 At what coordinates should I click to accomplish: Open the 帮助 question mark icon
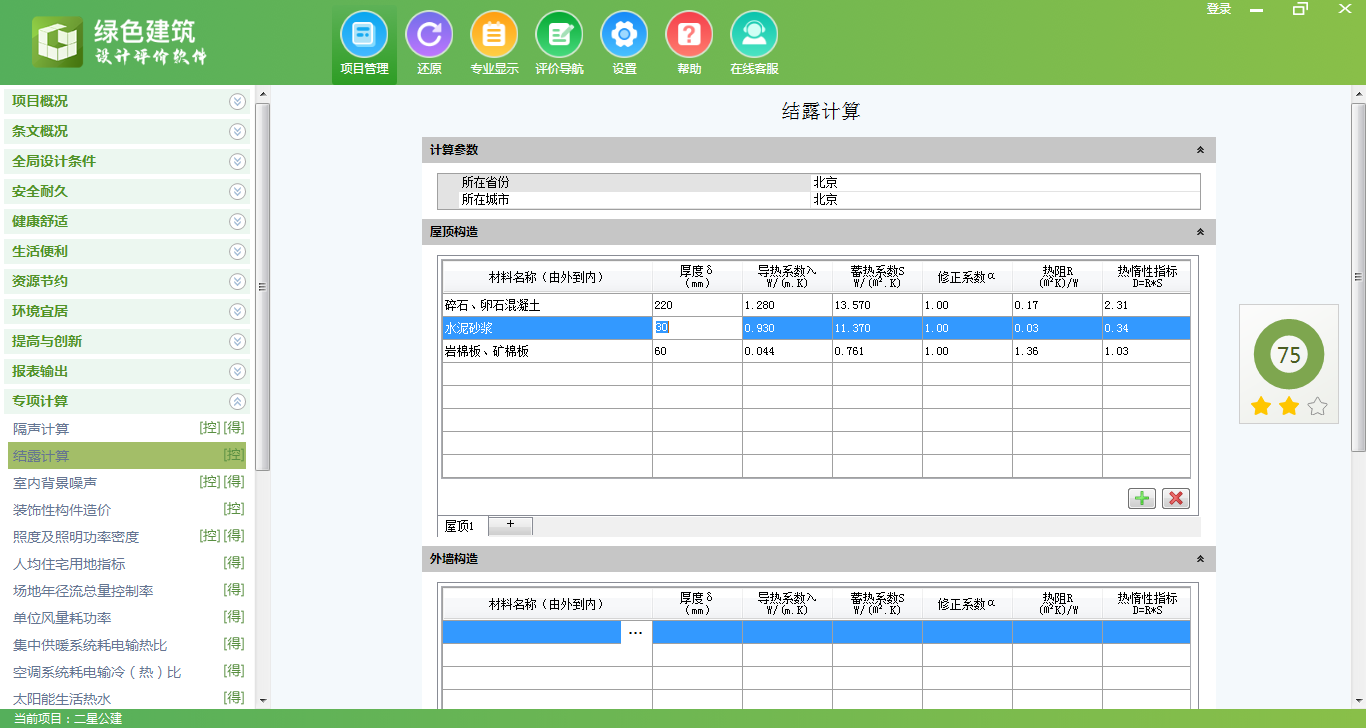click(689, 43)
